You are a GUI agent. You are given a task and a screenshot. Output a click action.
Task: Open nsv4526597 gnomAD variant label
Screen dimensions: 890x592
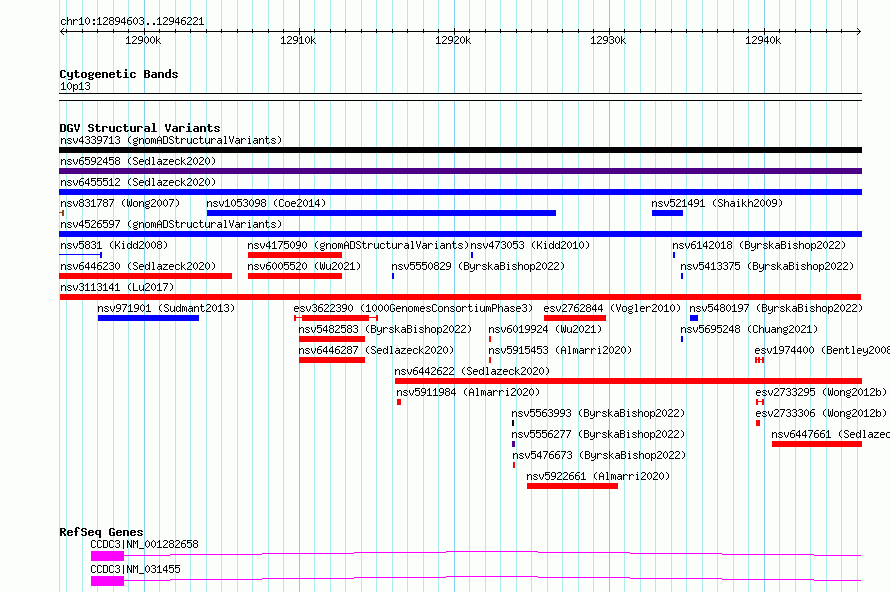tap(171, 224)
